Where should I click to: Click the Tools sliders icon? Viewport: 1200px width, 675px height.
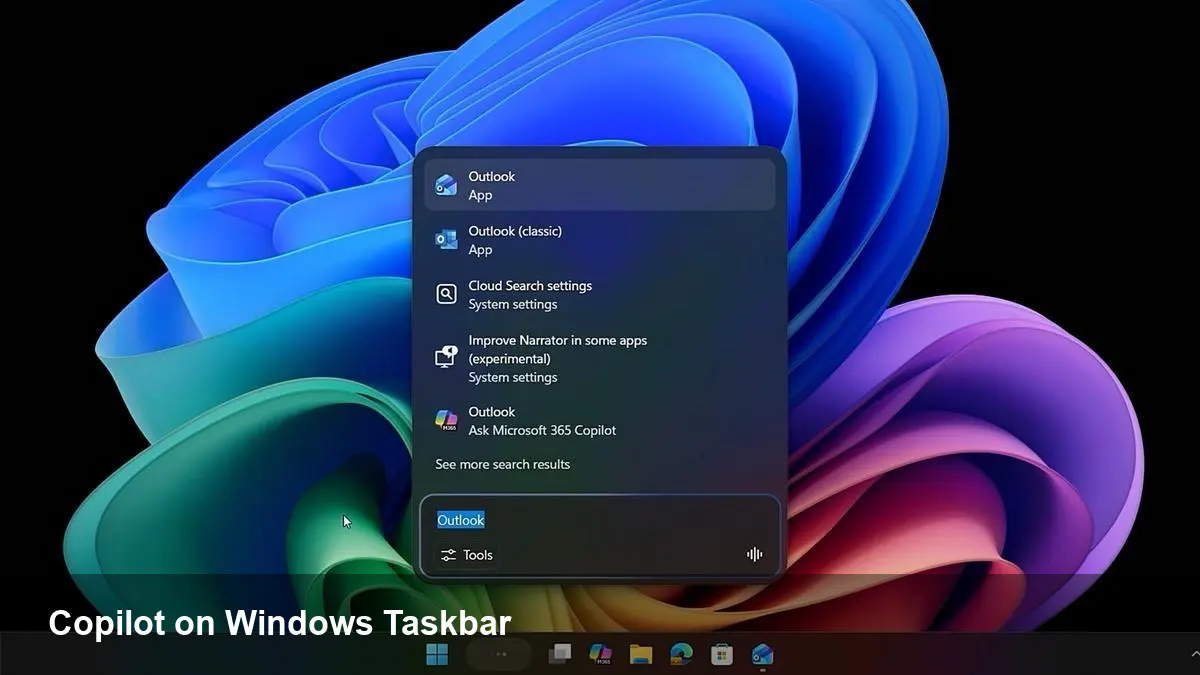point(448,555)
